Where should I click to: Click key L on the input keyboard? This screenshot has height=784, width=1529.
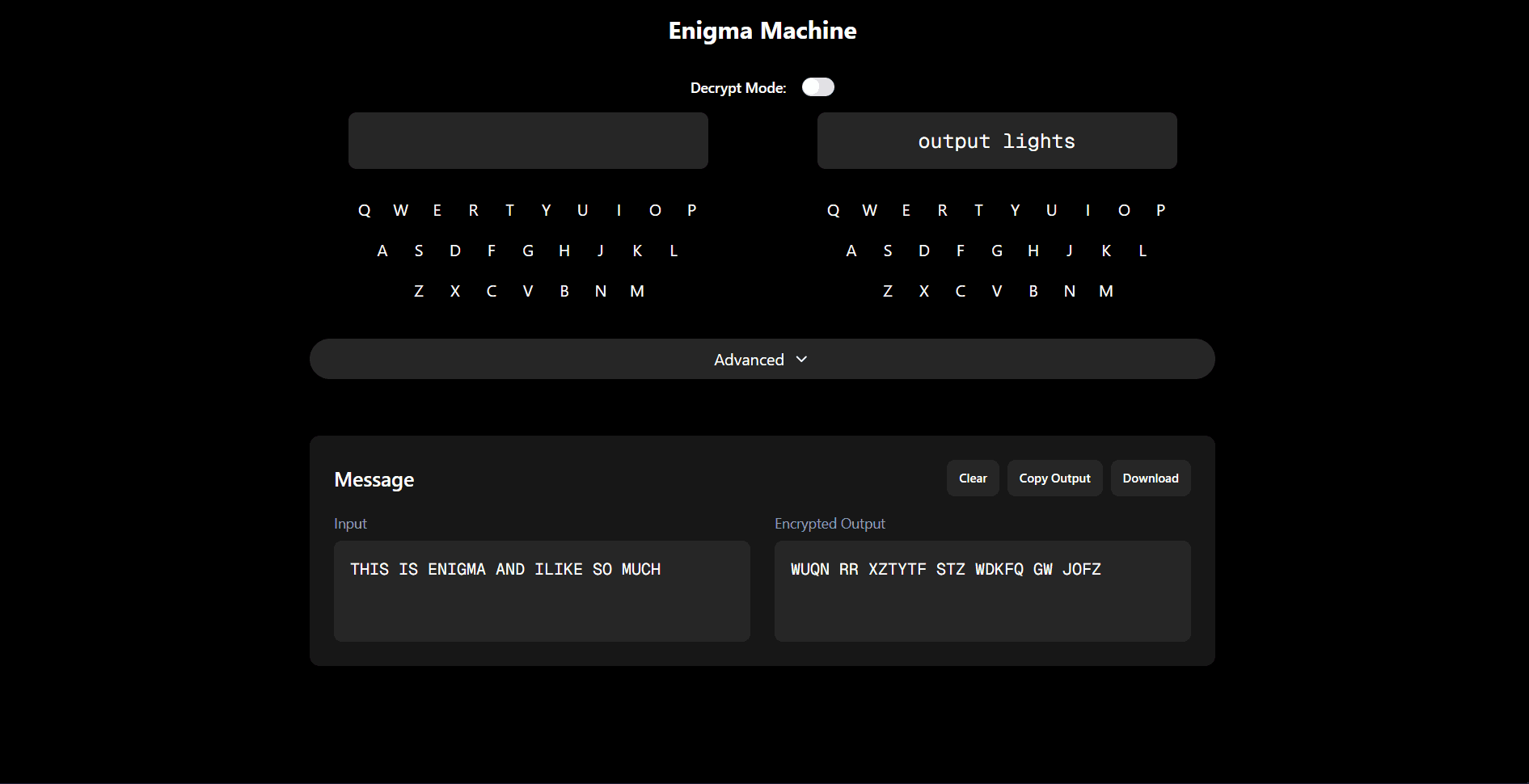point(674,251)
